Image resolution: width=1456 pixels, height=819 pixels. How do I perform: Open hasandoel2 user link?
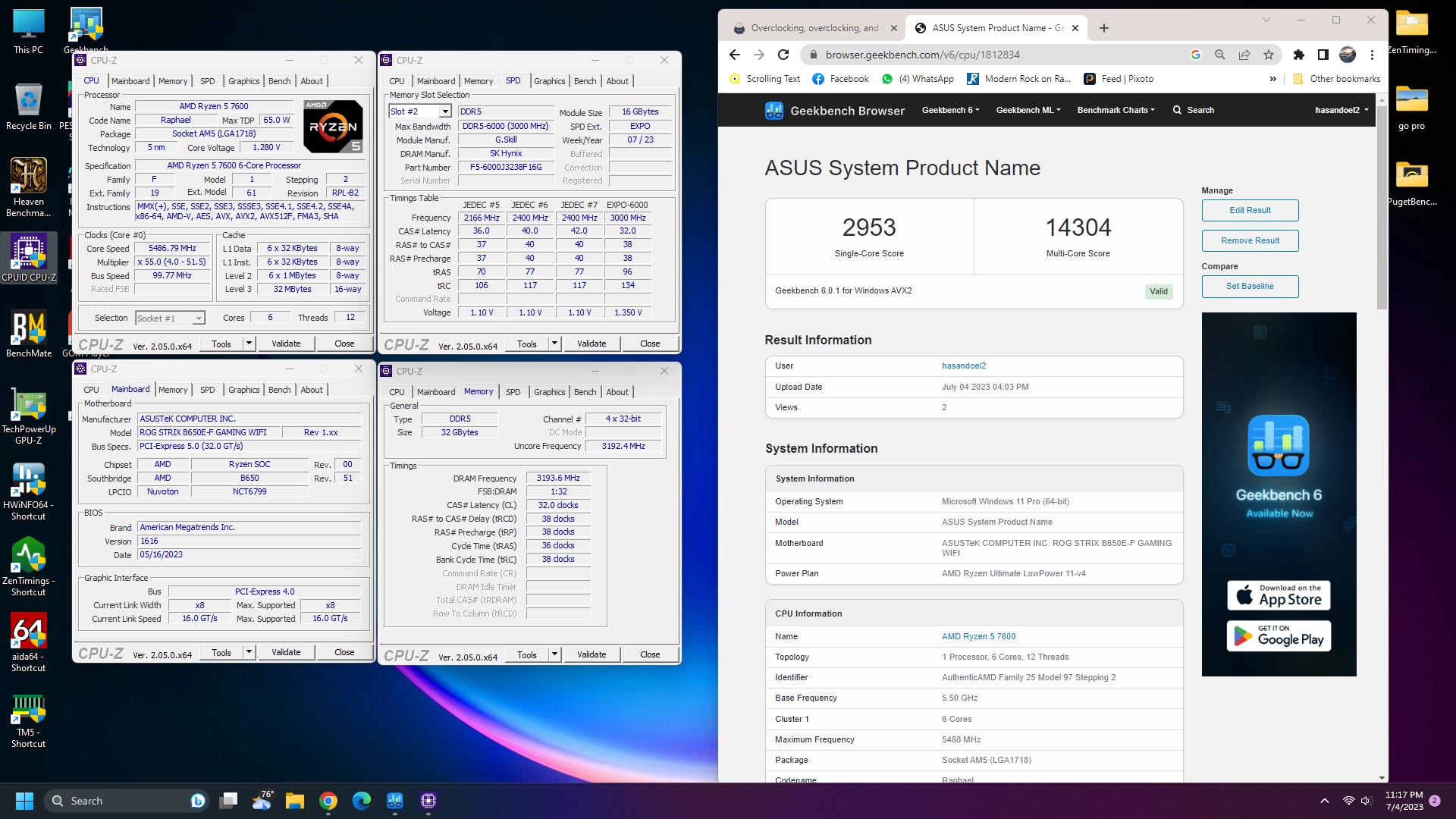coord(964,366)
